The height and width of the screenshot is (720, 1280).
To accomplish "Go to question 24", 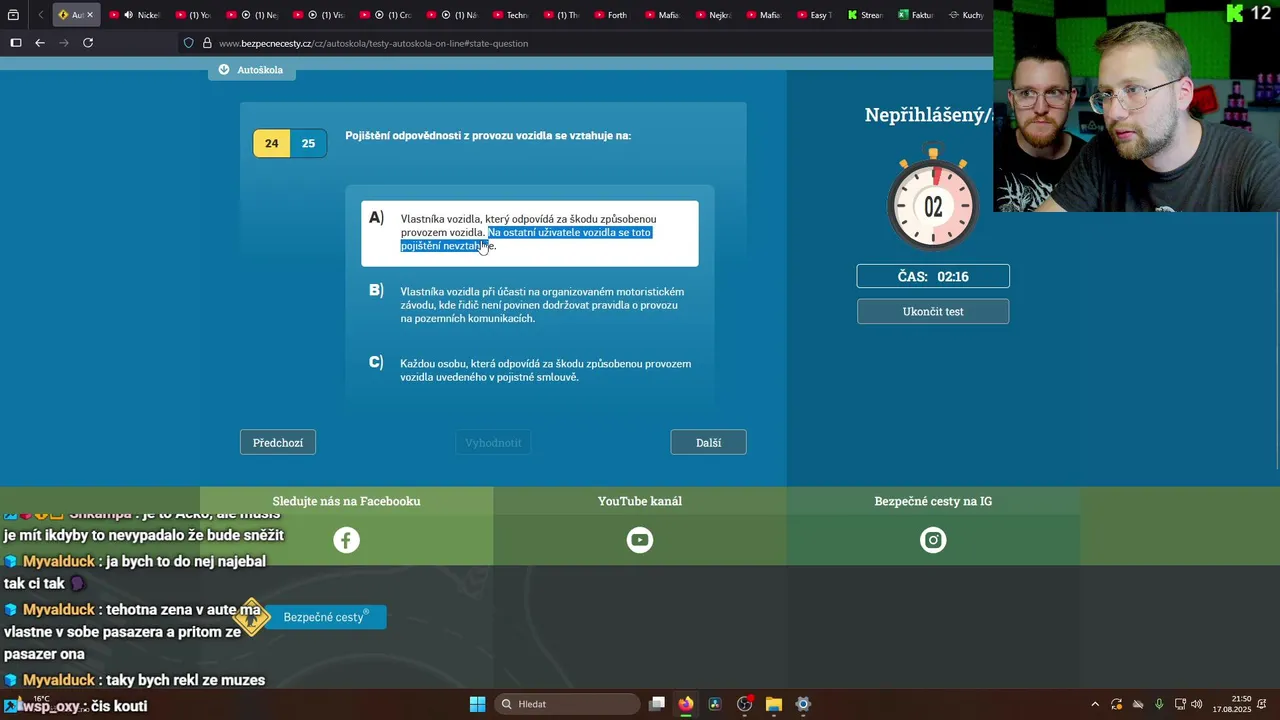I will [x=271, y=143].
